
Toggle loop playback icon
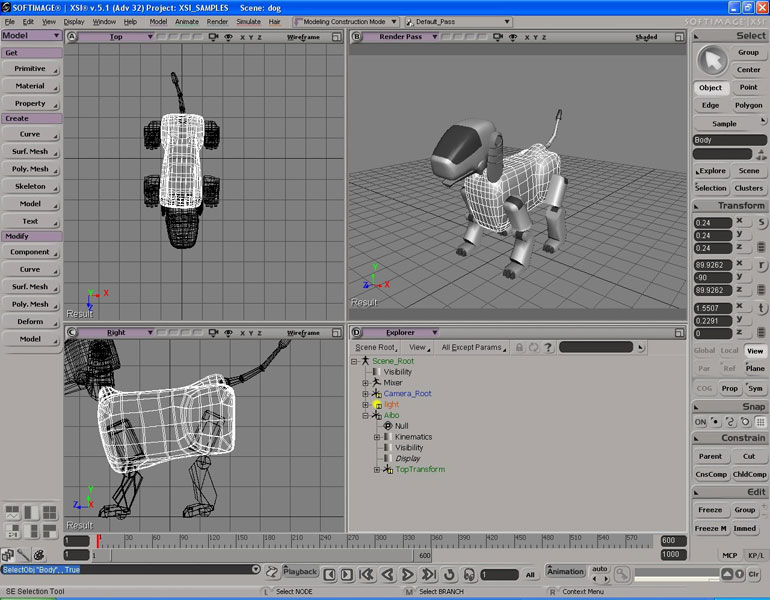pos(449,574)
